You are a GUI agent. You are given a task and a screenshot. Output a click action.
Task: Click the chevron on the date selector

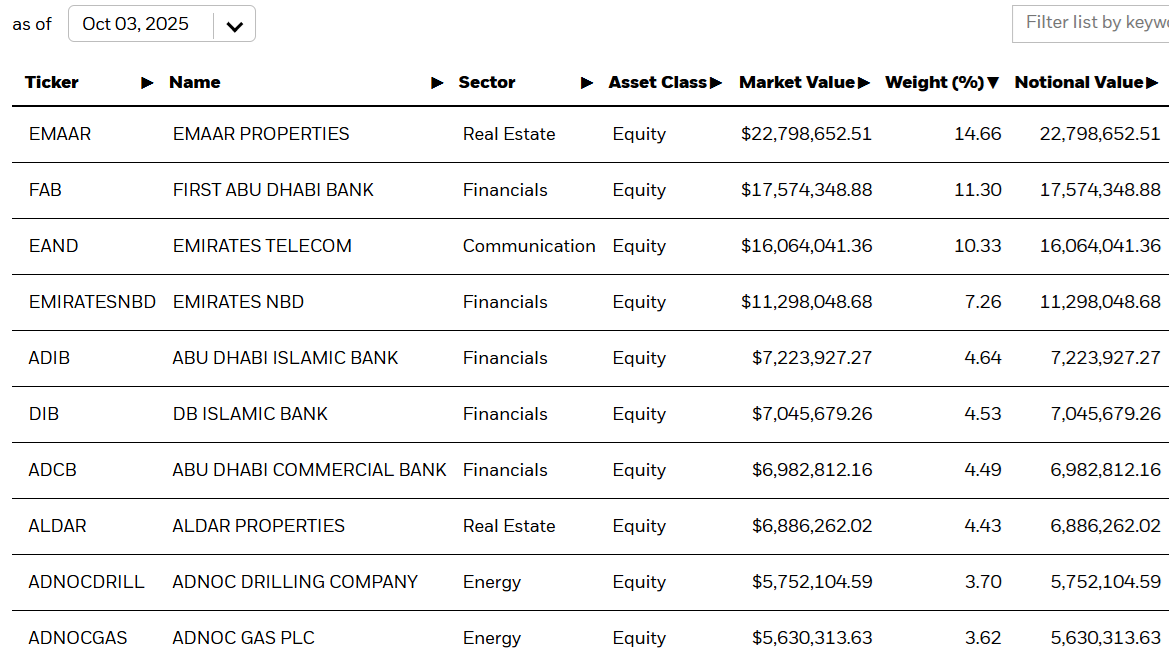[234, 24]
